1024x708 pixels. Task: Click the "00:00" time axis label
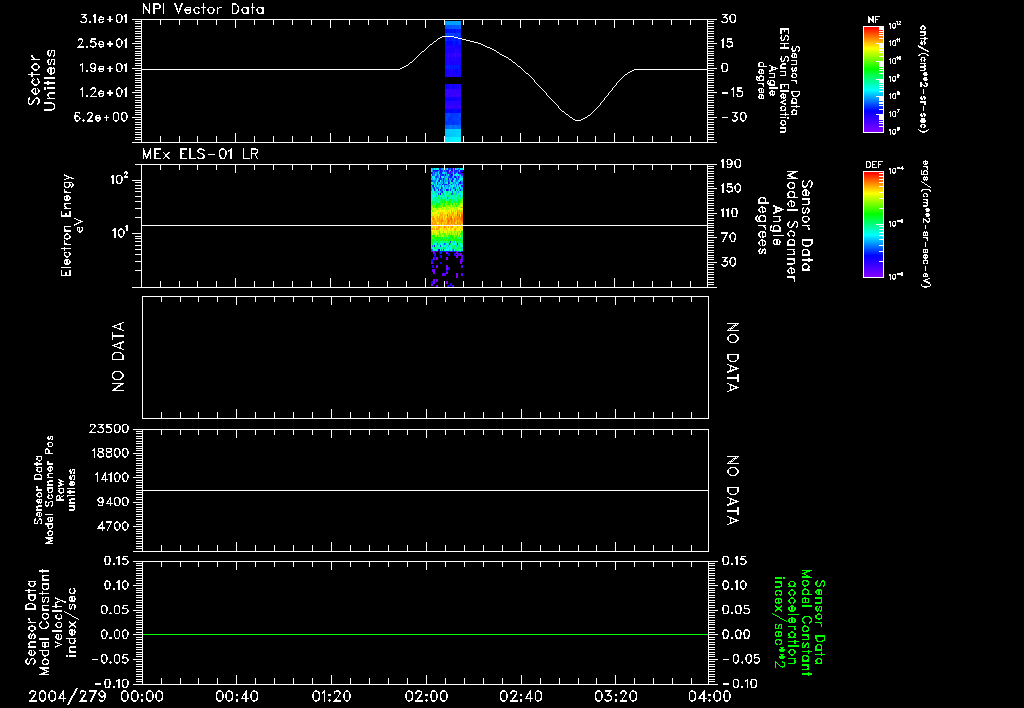[x=142, y=696]
